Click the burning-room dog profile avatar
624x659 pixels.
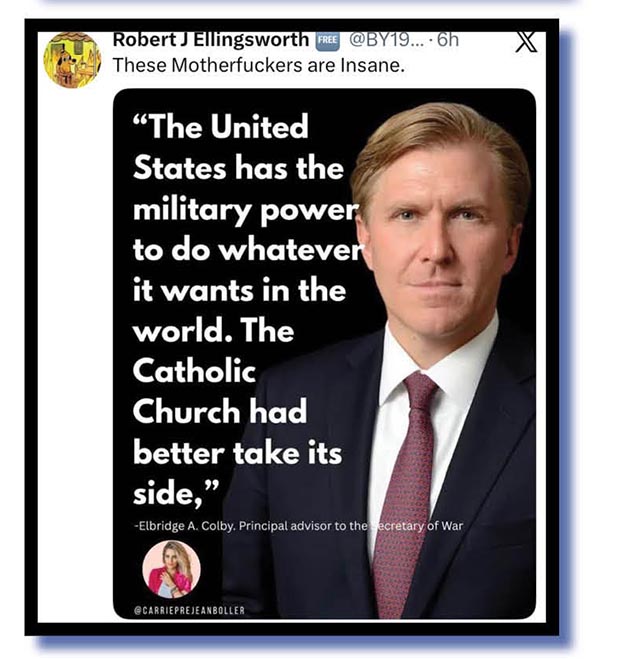(x=72, y=60)
